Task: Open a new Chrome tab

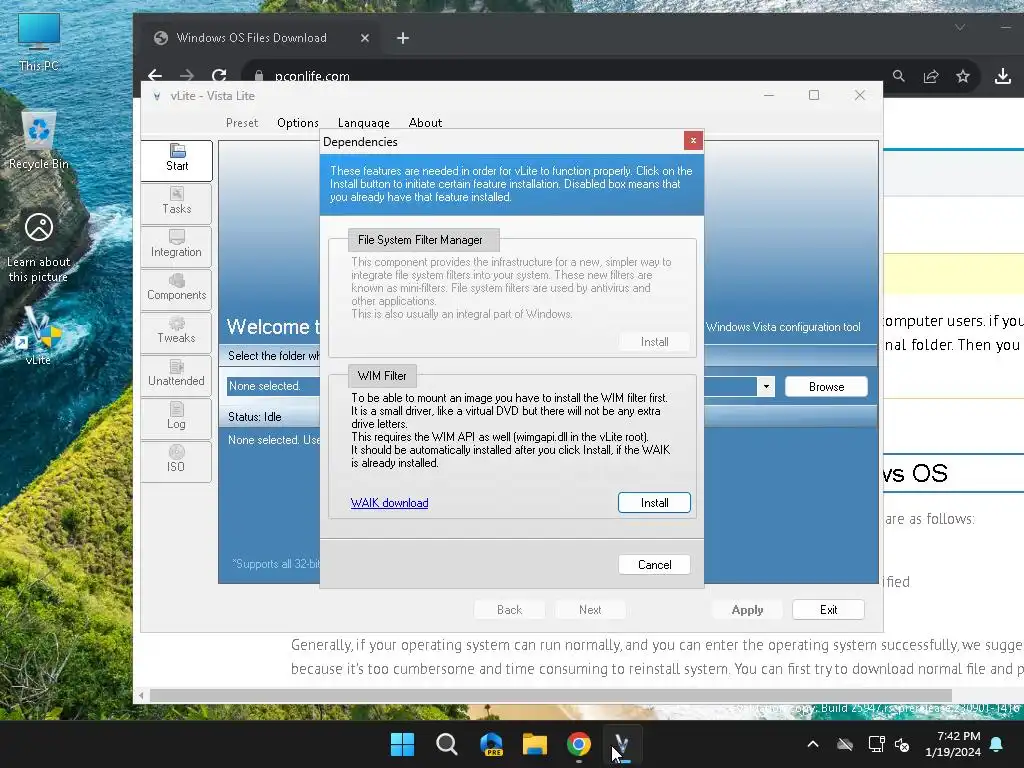Action: (403, 38)
